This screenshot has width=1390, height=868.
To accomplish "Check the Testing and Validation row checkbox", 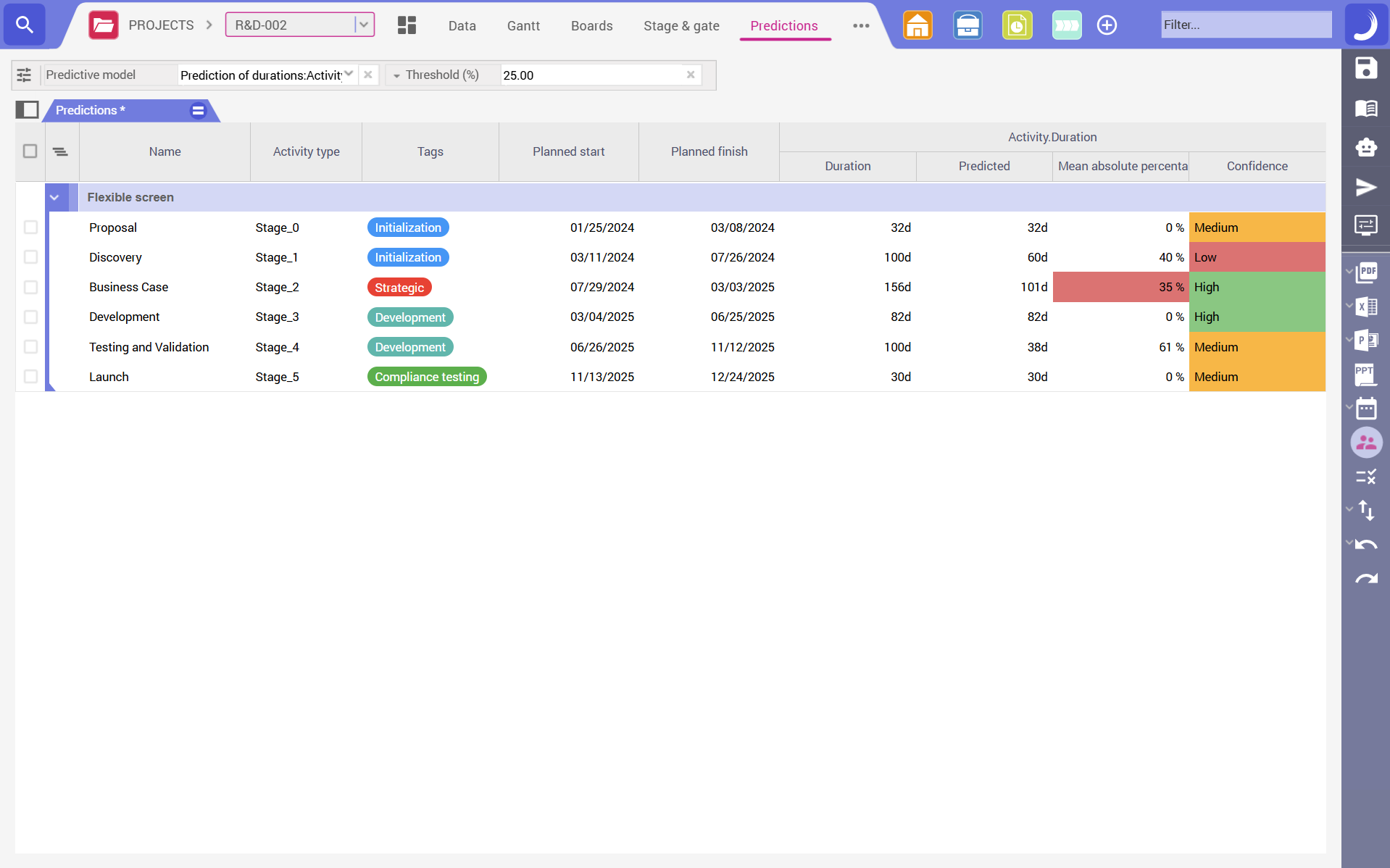I will click(30, 347).
